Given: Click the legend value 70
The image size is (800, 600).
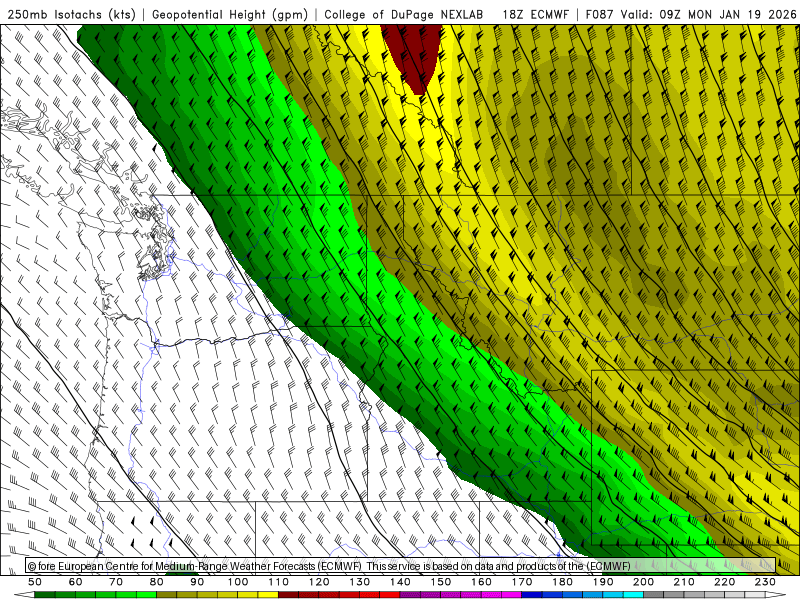Looking at the screenshot, I should click(116, 582).
